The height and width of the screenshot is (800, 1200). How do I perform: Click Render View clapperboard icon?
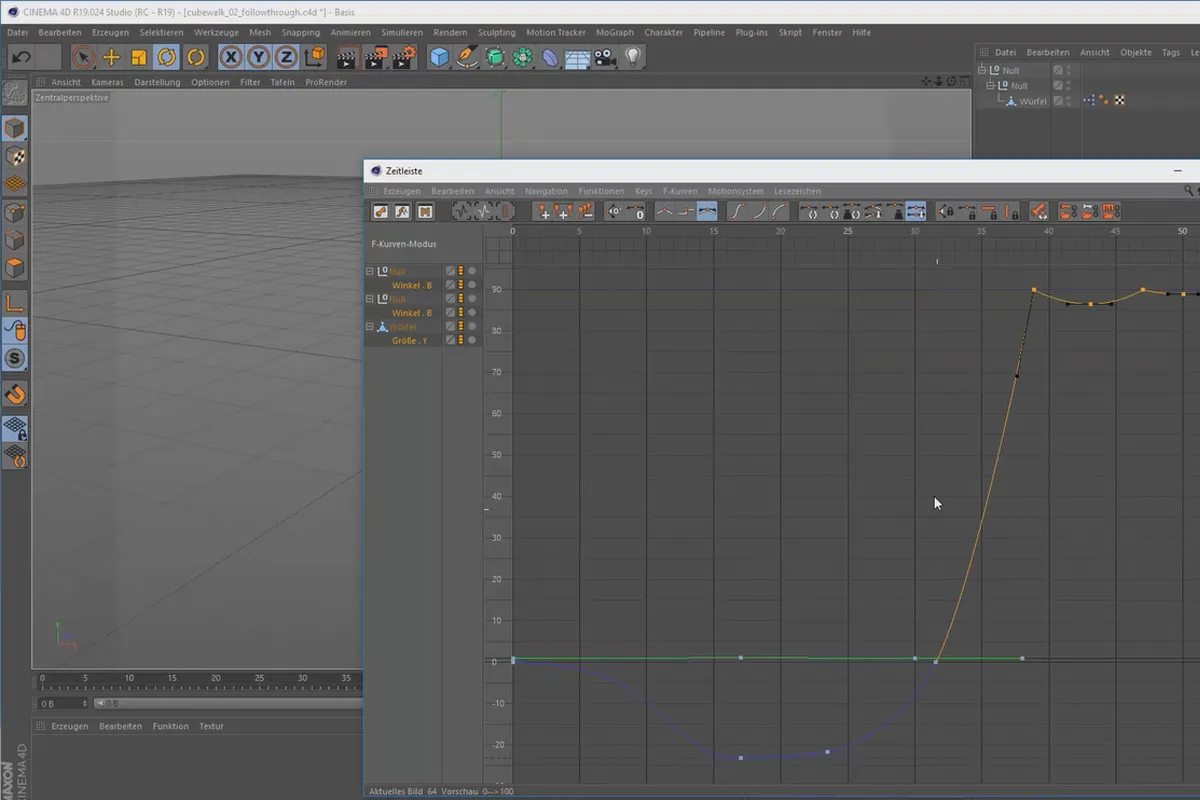click(x=347, y=57)
